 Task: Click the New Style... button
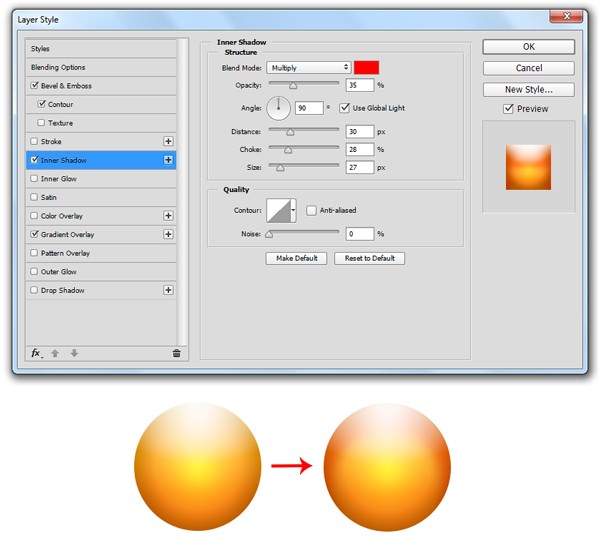tap(528, 90)
